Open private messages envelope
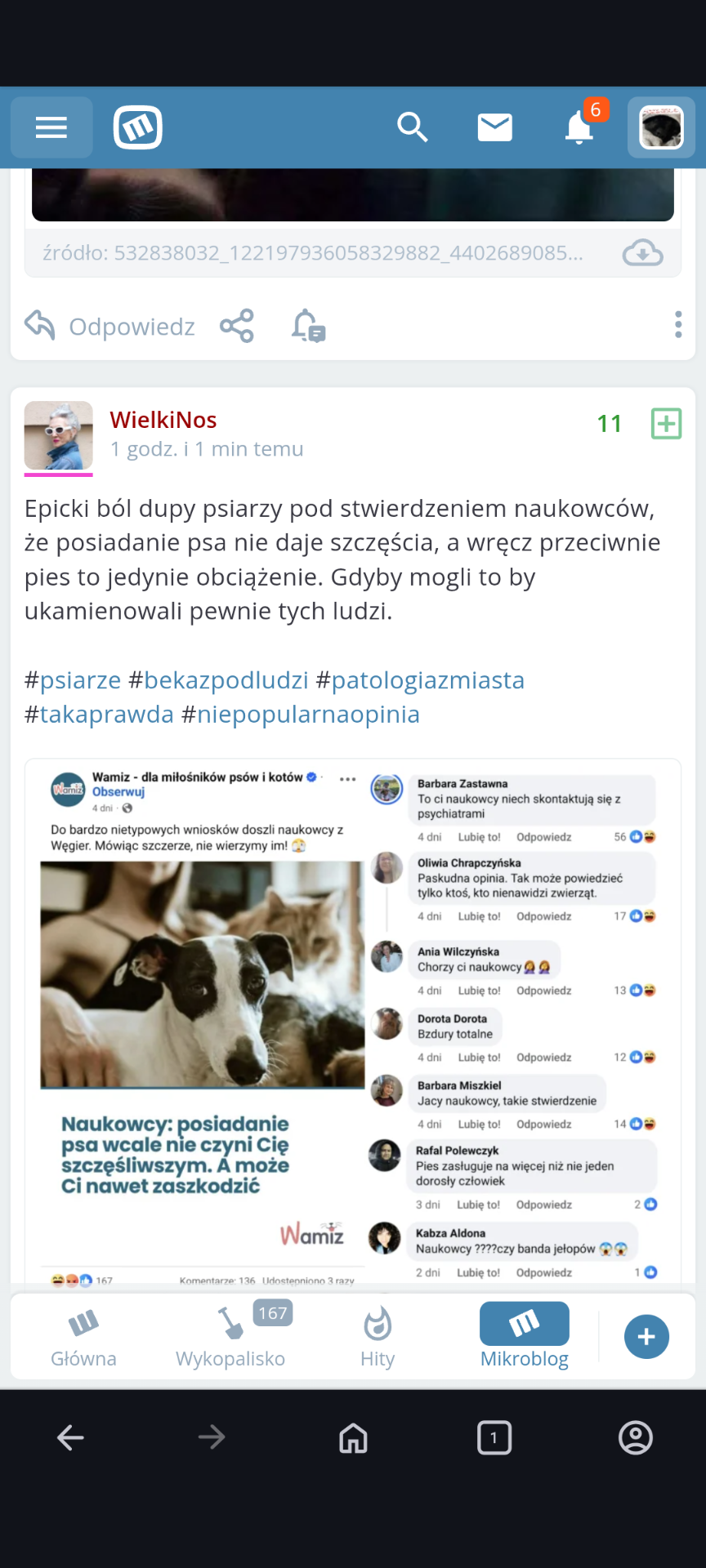 pos(494,127)
